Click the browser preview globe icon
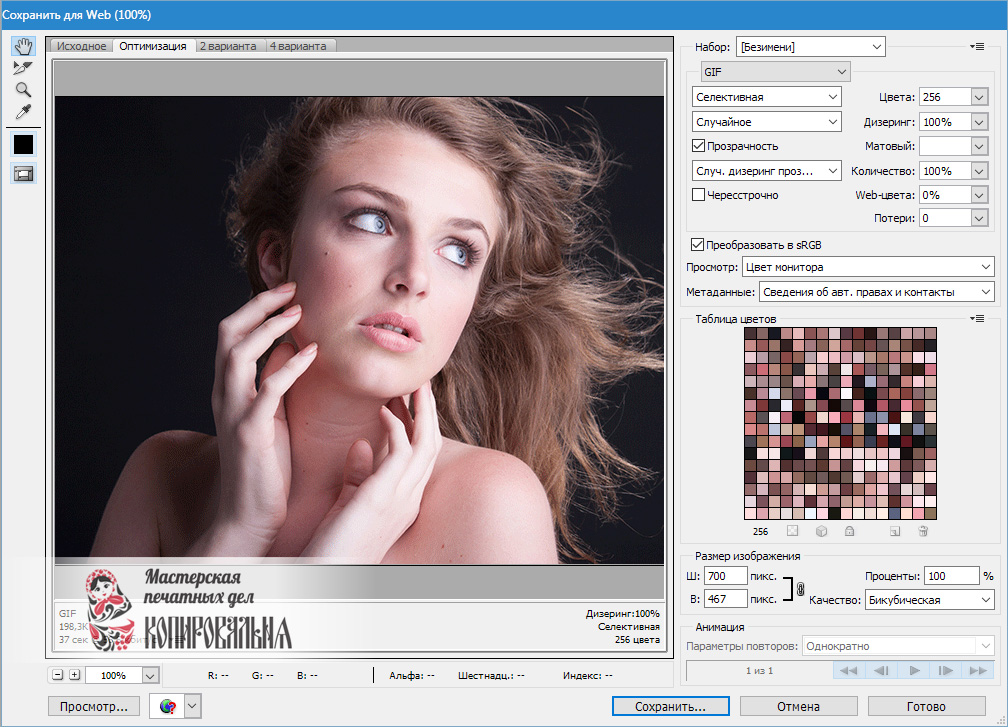Image resolution: width=1008 pixels, height=727 pixels. (x=168, y=706)
